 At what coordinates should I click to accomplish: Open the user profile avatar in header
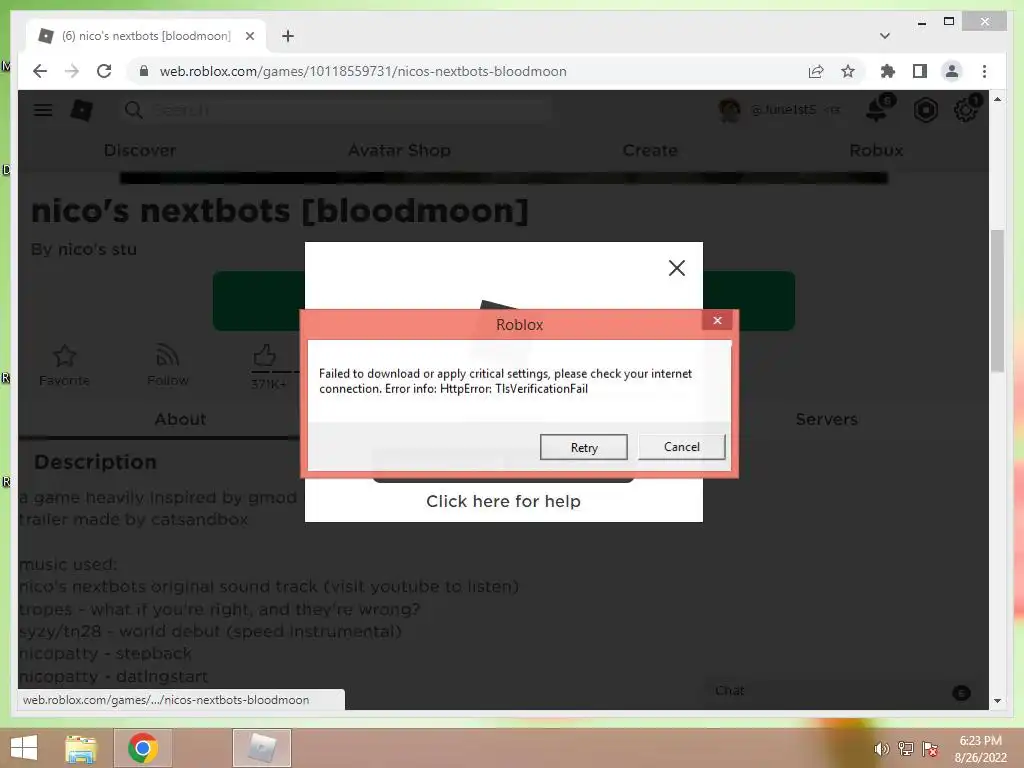click(x=729, y=110)
